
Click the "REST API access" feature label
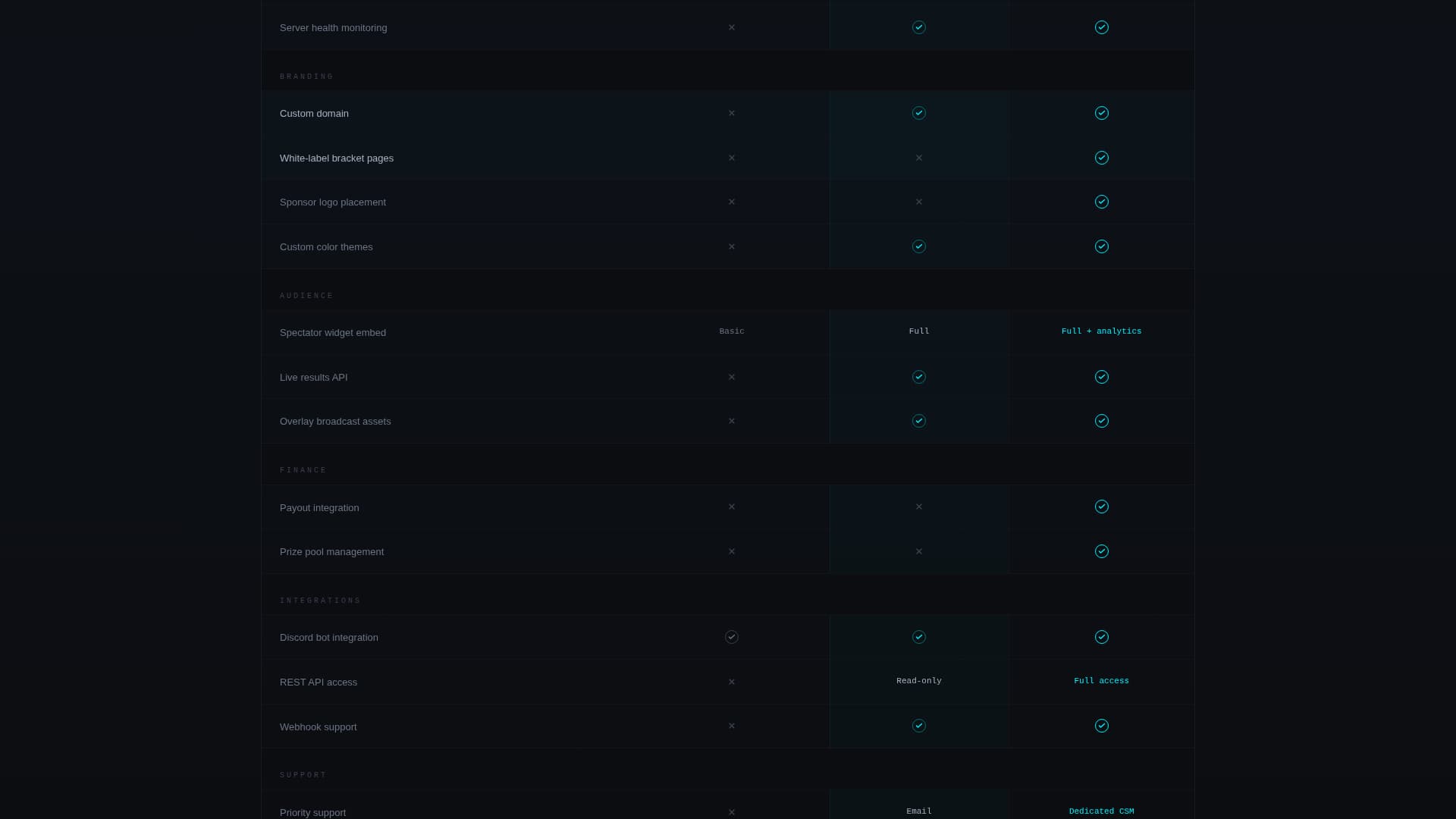tap(318, 682)
